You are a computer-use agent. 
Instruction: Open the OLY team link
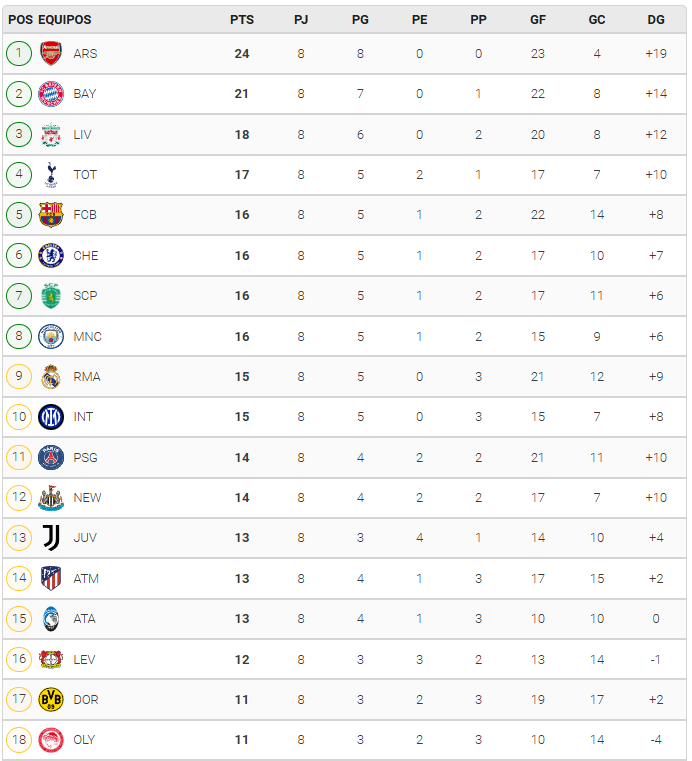85,740
